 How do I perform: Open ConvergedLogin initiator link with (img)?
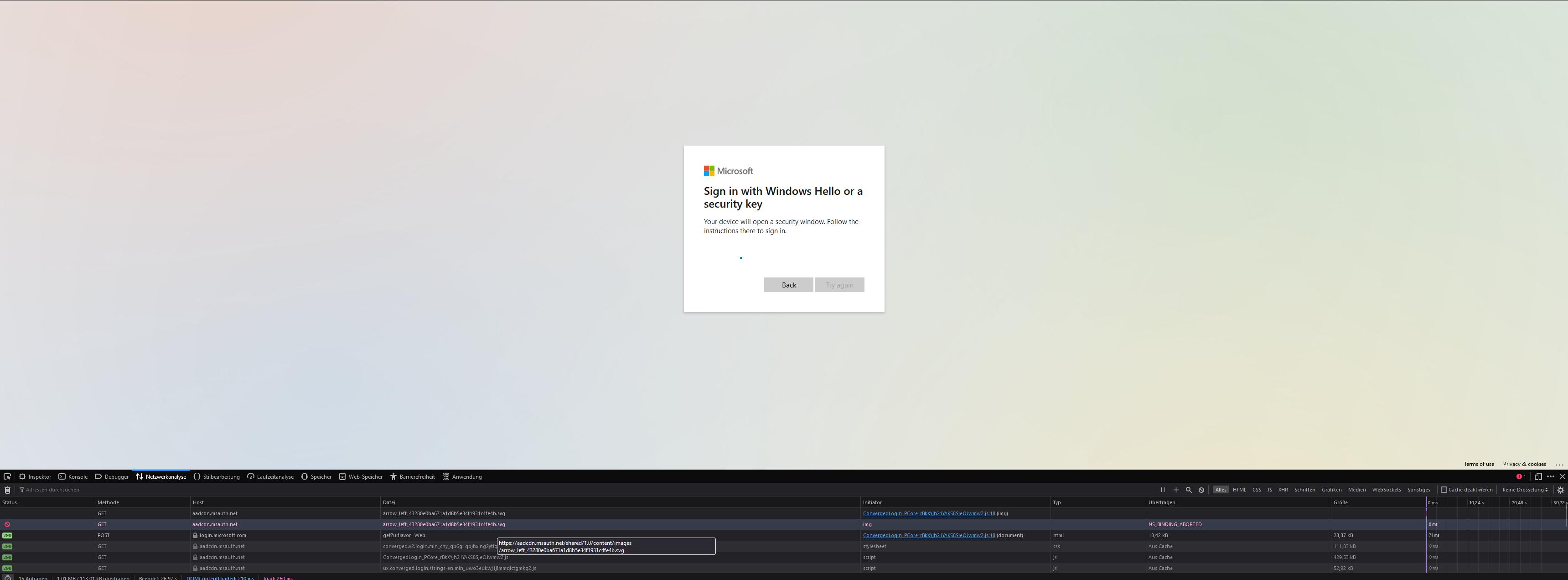(929, 513)
